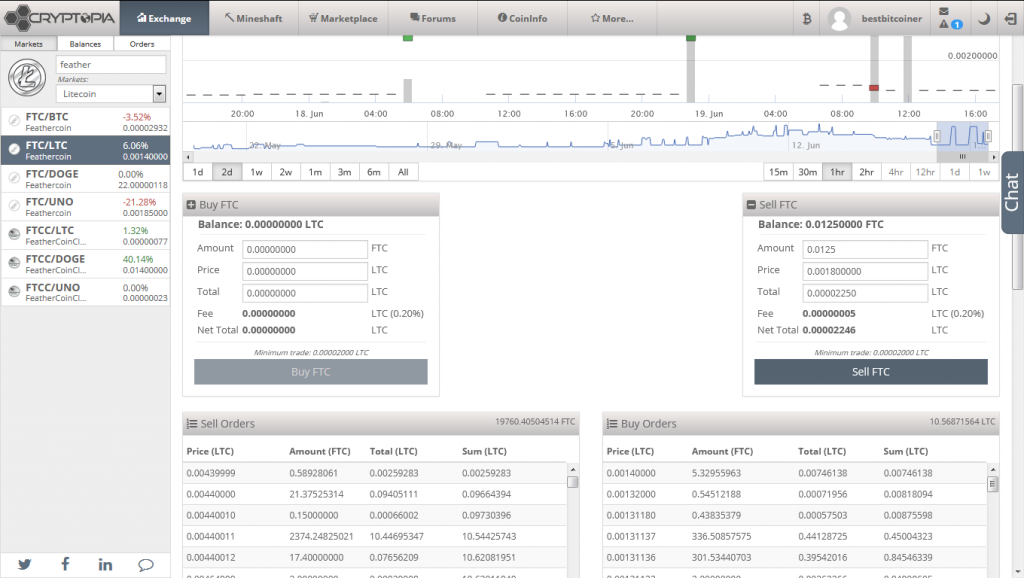Click the FTC/UNO market icon
Image resolution: width=1024 pixels, height=578 pixels.
point(14,206)
